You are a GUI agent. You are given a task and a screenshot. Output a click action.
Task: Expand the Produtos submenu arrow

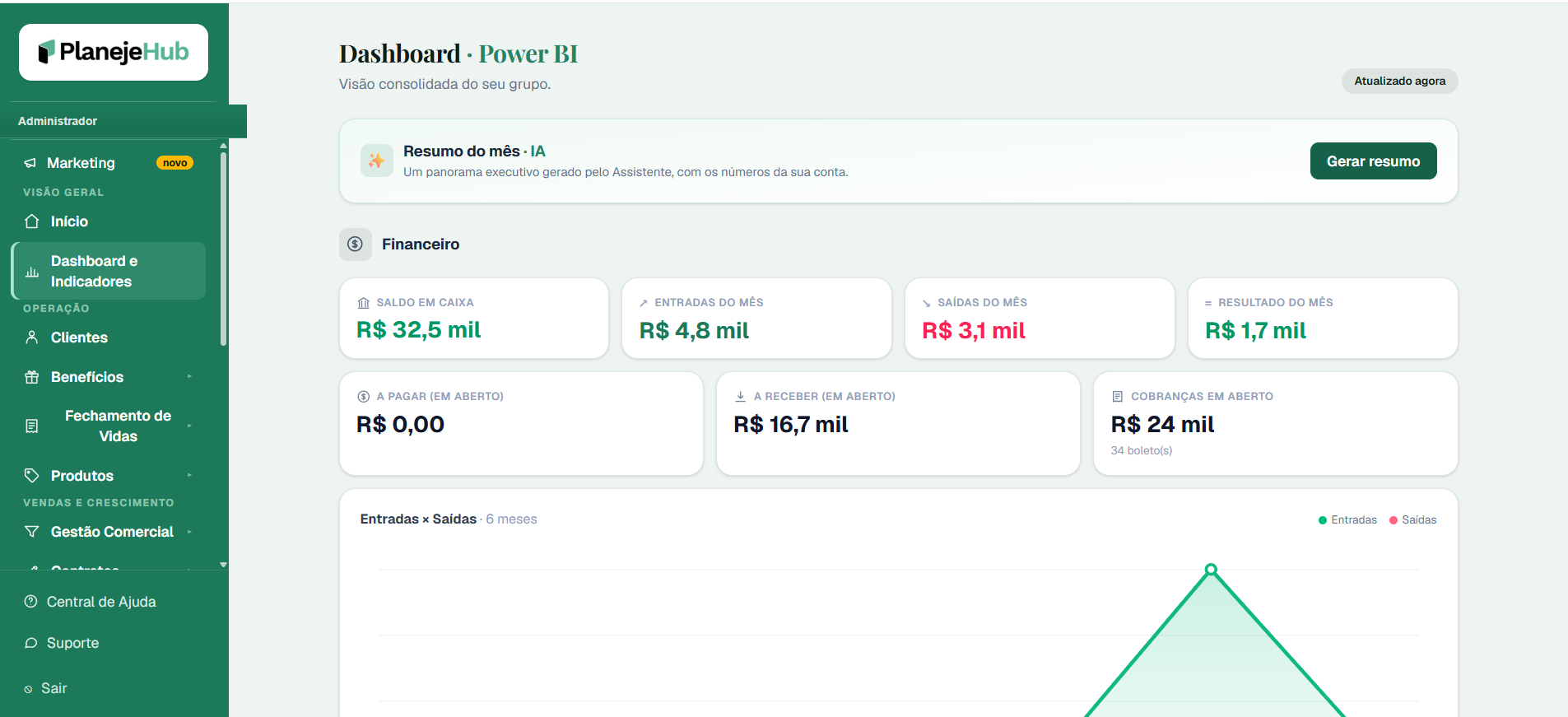[x=189, y=476]
